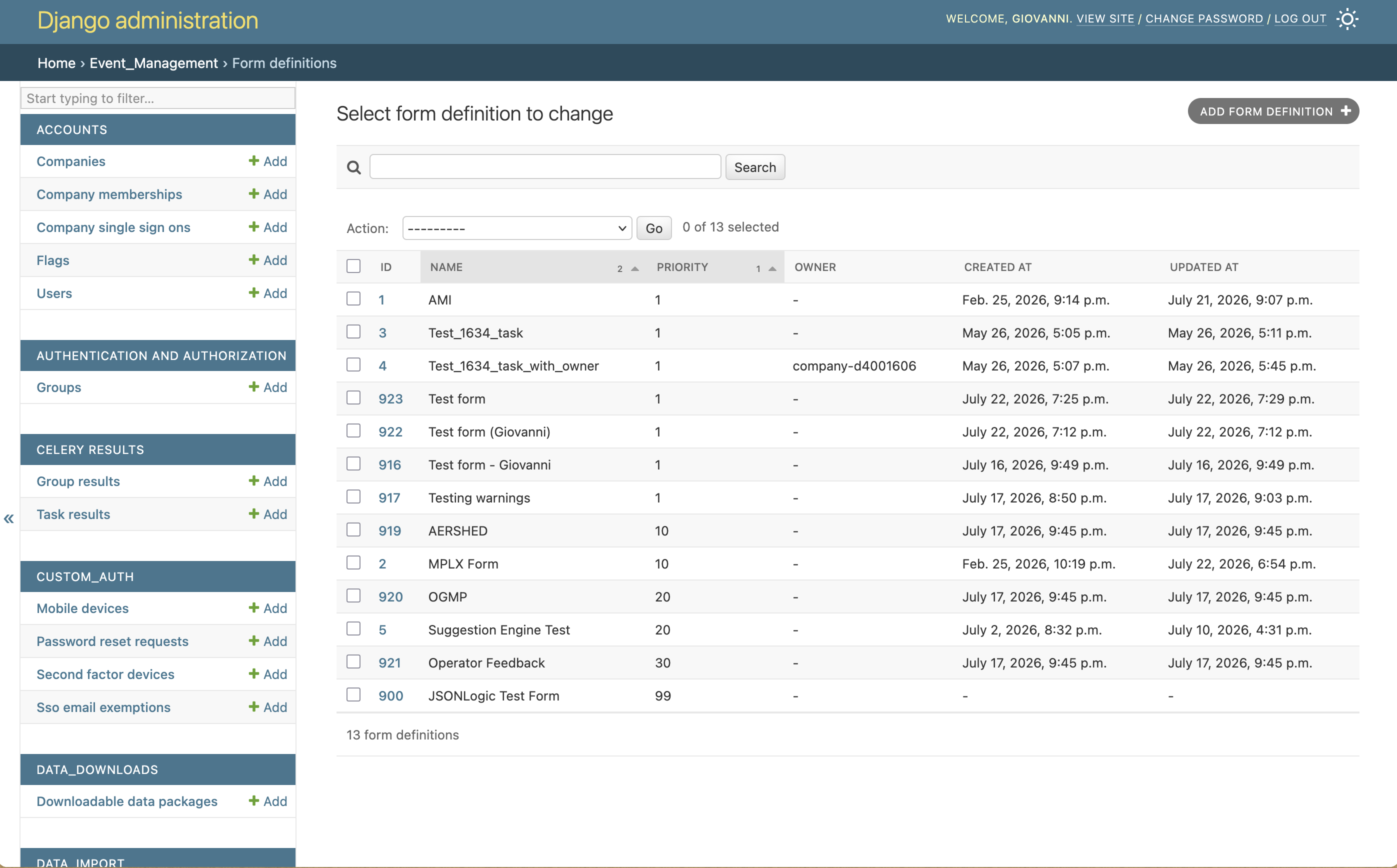Click Add next to Password reset requests

(x=267, y=641)
